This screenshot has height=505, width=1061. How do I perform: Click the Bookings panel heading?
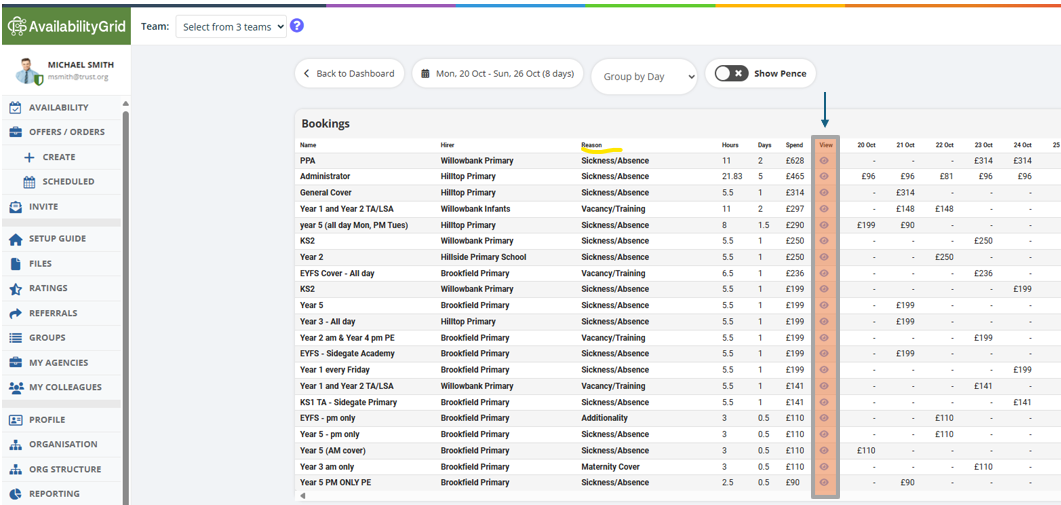(325, 124)
